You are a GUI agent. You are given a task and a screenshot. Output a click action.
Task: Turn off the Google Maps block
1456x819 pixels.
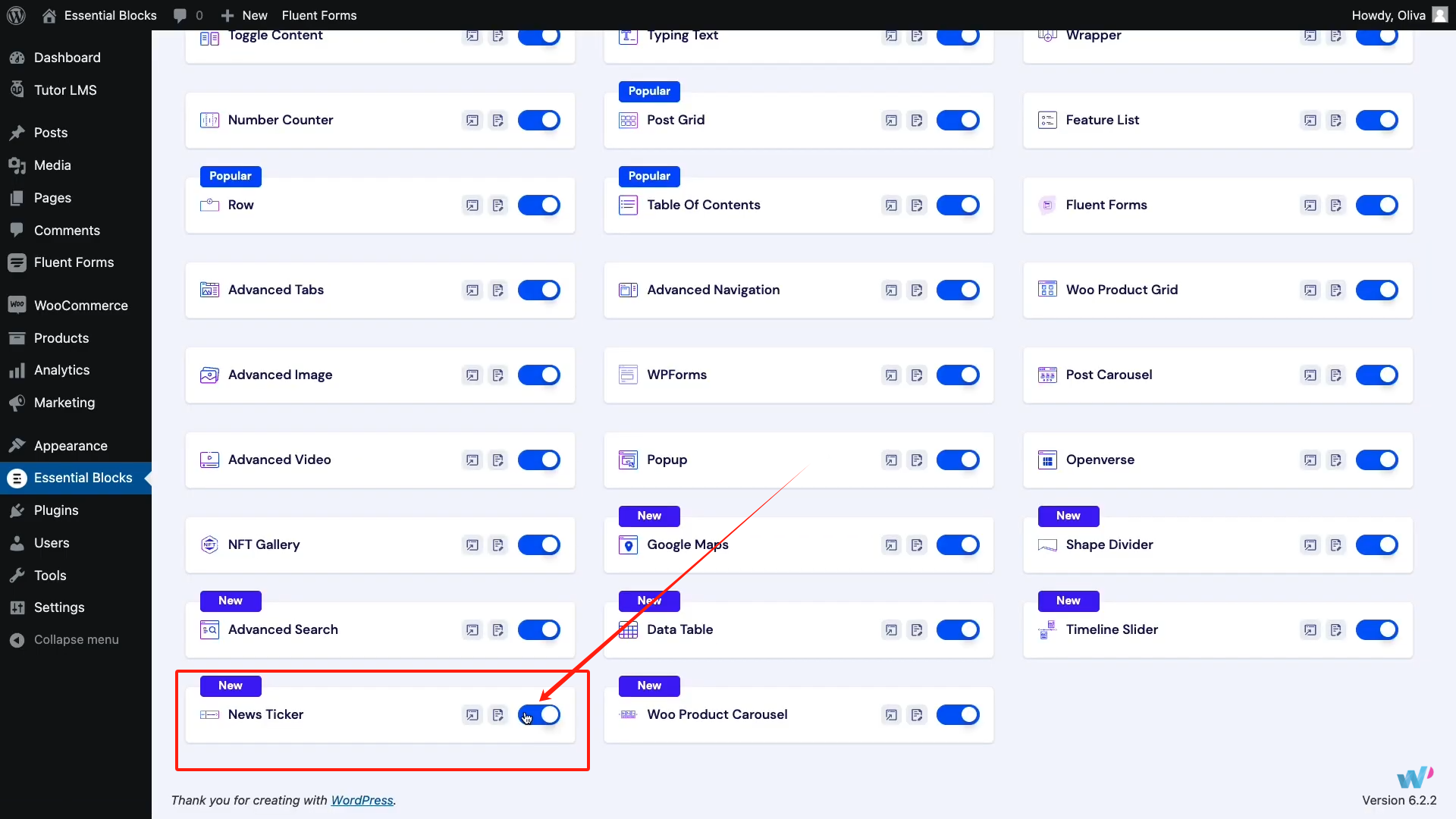pyautogui.click(x=958, y=544)
